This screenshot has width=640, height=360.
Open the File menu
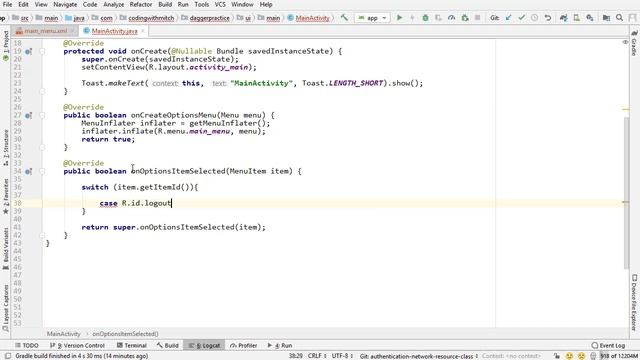coord(7,4)
